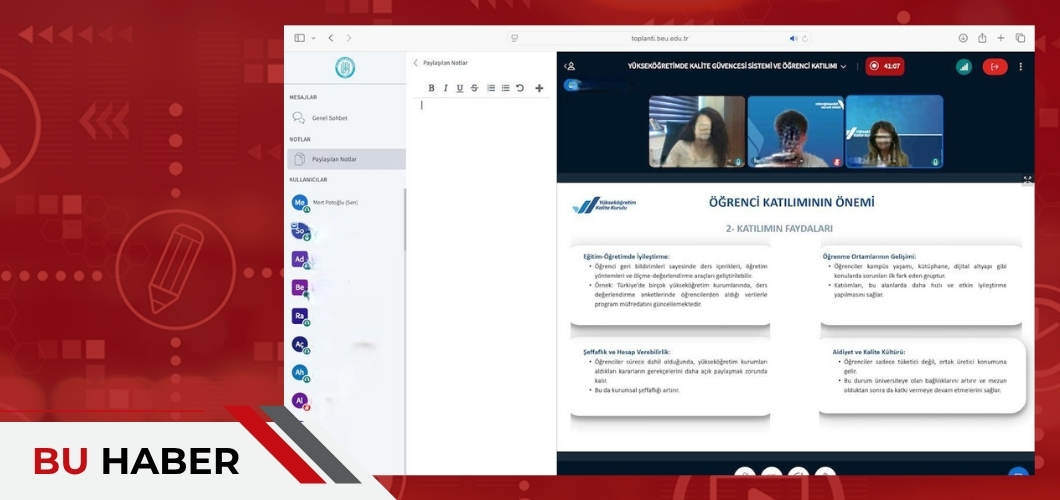Screen dimensions: 1060x500
Task: Click the recording timer 41:07 button
Action: (885, 67)
